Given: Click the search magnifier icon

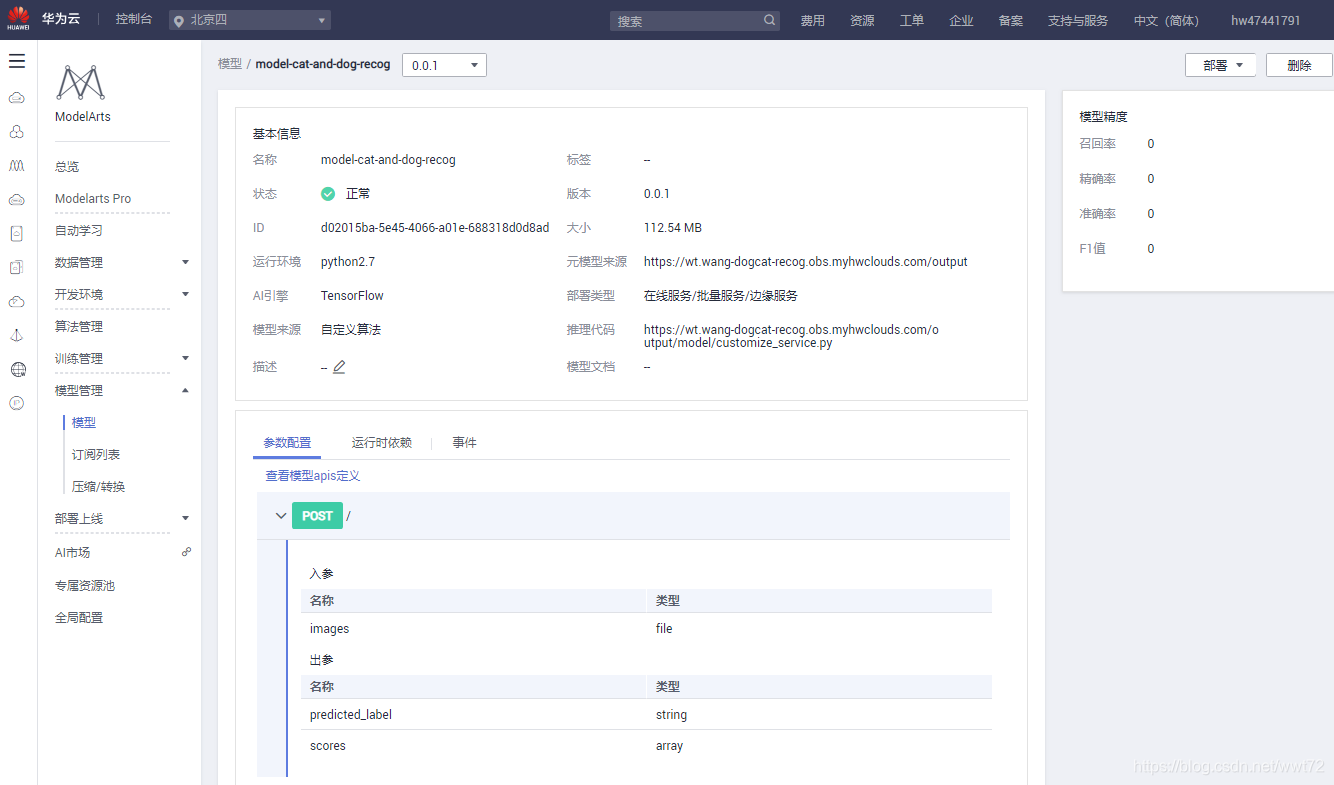Looking at the screenshot, I should [x=769, y=20].
